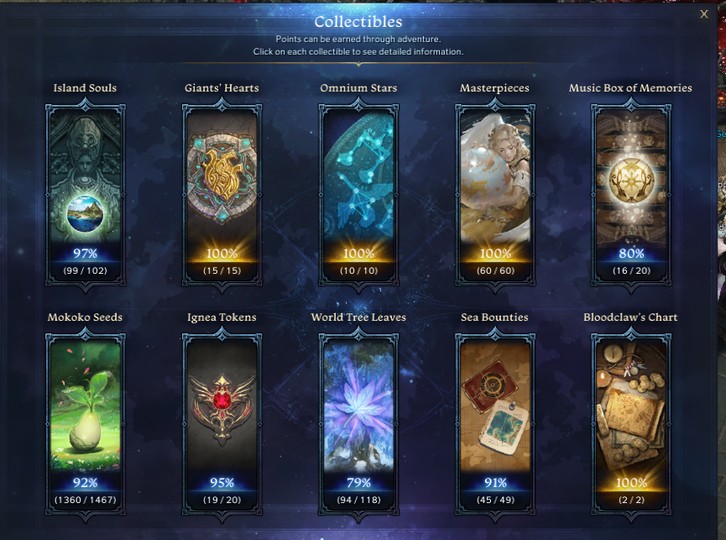Click the World Tree Leaves card
Viewport: 726px width, 540px height.
358,424
